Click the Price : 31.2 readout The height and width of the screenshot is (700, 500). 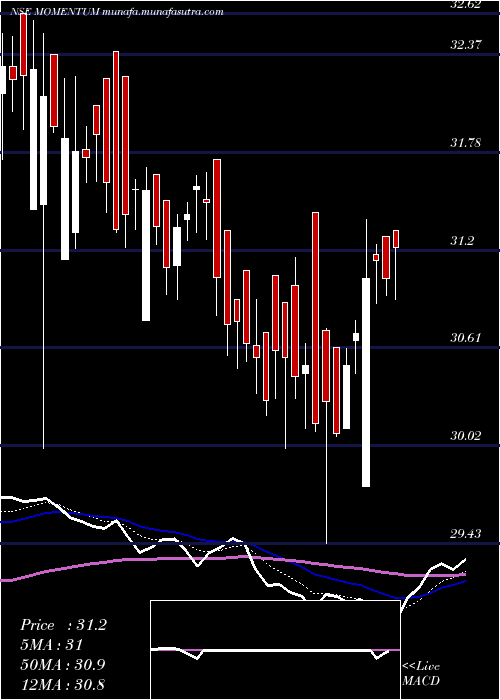[x=63, y=625]
